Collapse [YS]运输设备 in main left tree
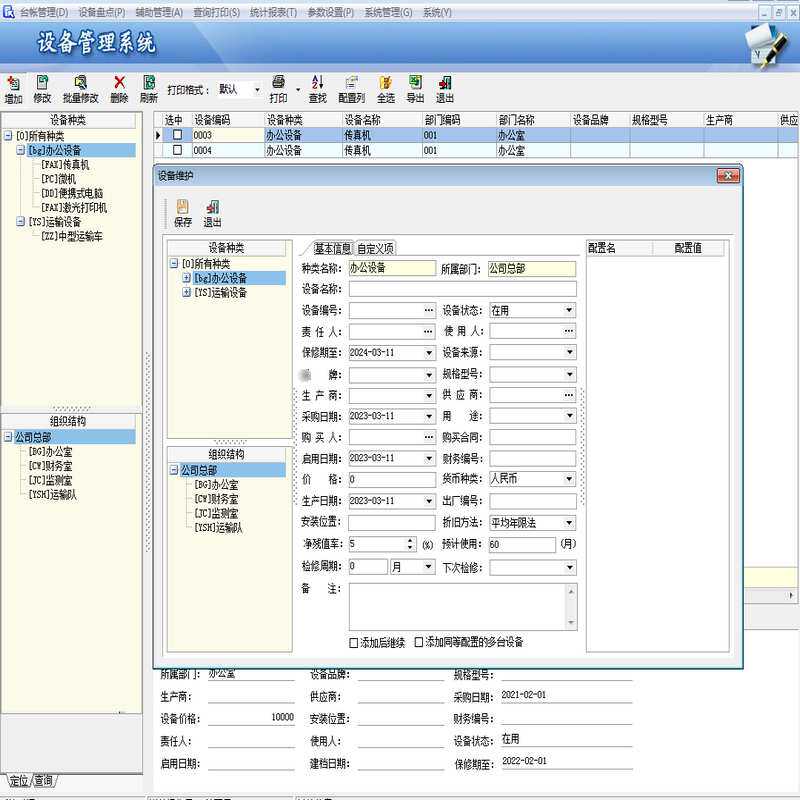Screen dimensions: 800x800 click(x=20, y=221)
